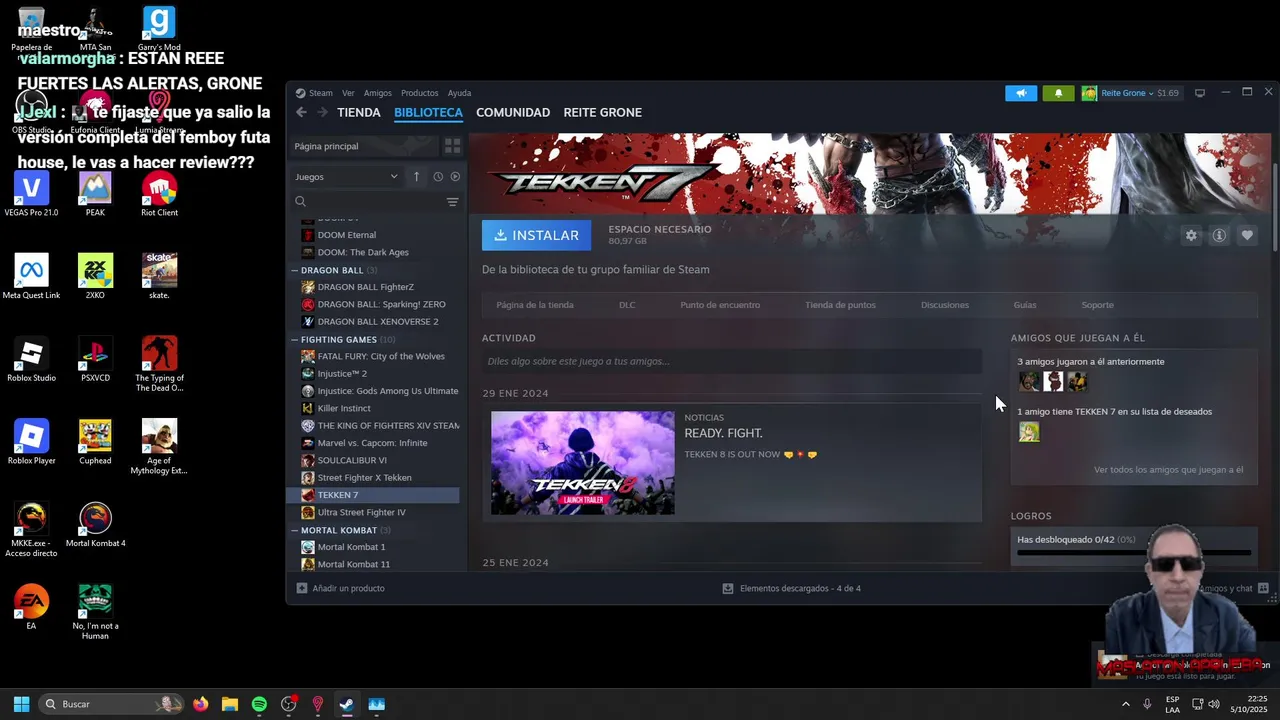The height and width of the screenshot is (720, 1280).
Task: Open READY. FIGHT. news headline
Action: pos(723,433)
